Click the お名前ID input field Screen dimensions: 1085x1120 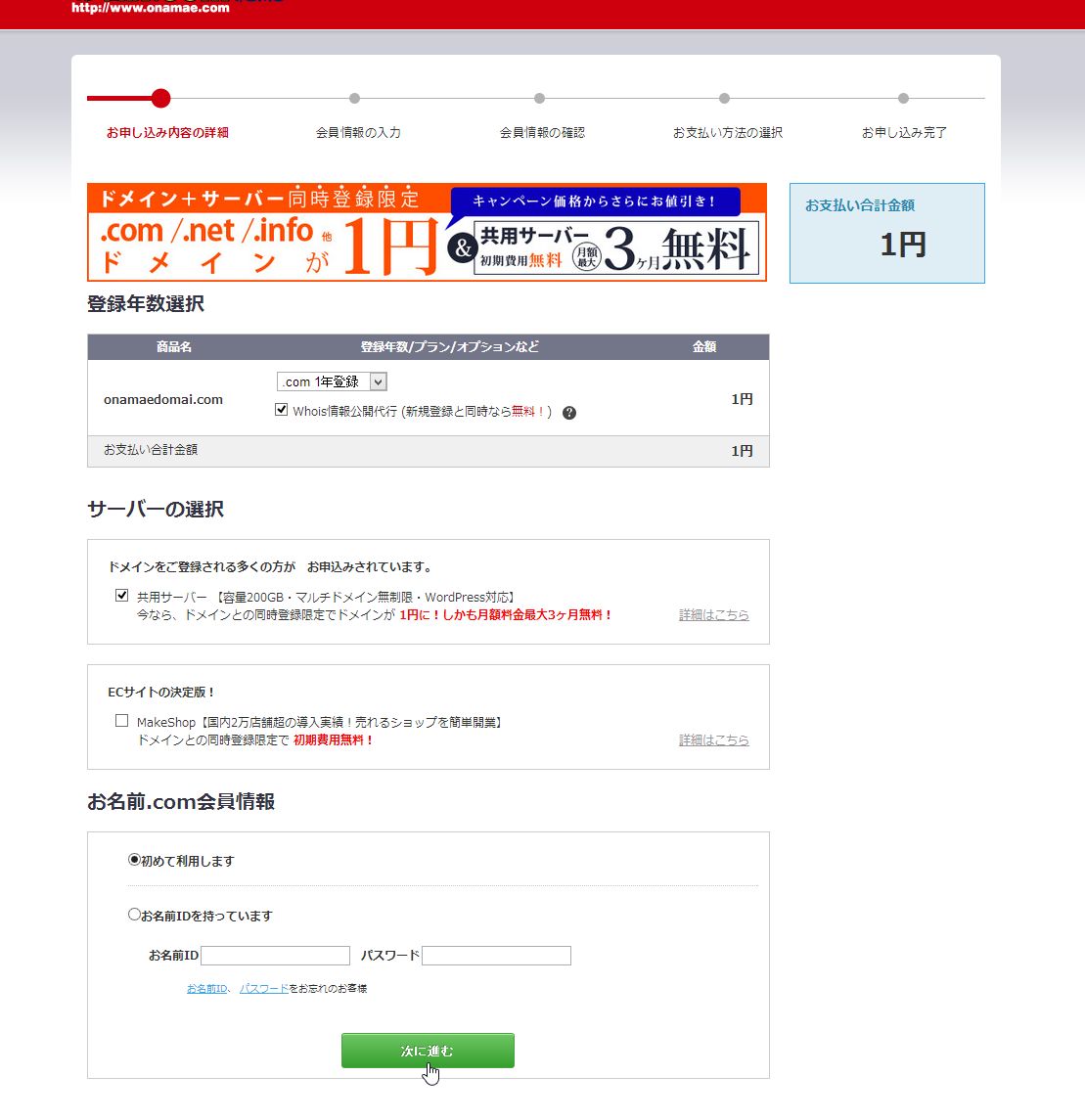pyautogui.click(x=275, y=956)
